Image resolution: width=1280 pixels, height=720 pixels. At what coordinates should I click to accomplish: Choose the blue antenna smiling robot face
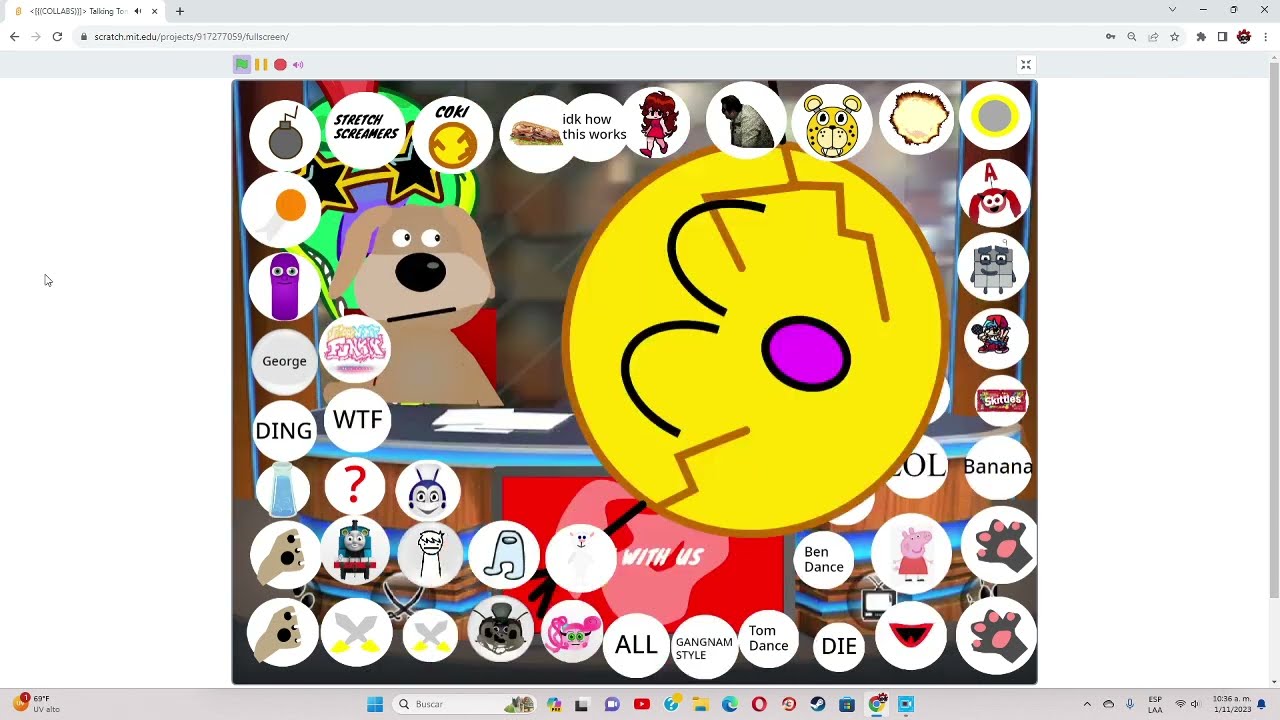pyautogui.click(x=428, y=491)
